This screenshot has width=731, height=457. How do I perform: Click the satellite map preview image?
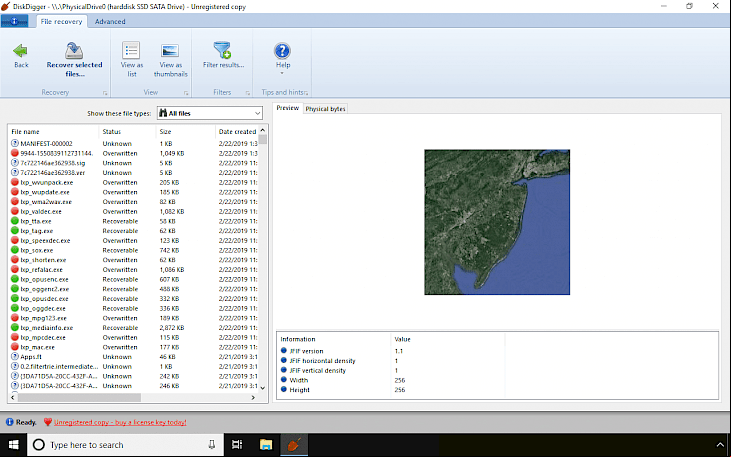click(x=497, y=222)
